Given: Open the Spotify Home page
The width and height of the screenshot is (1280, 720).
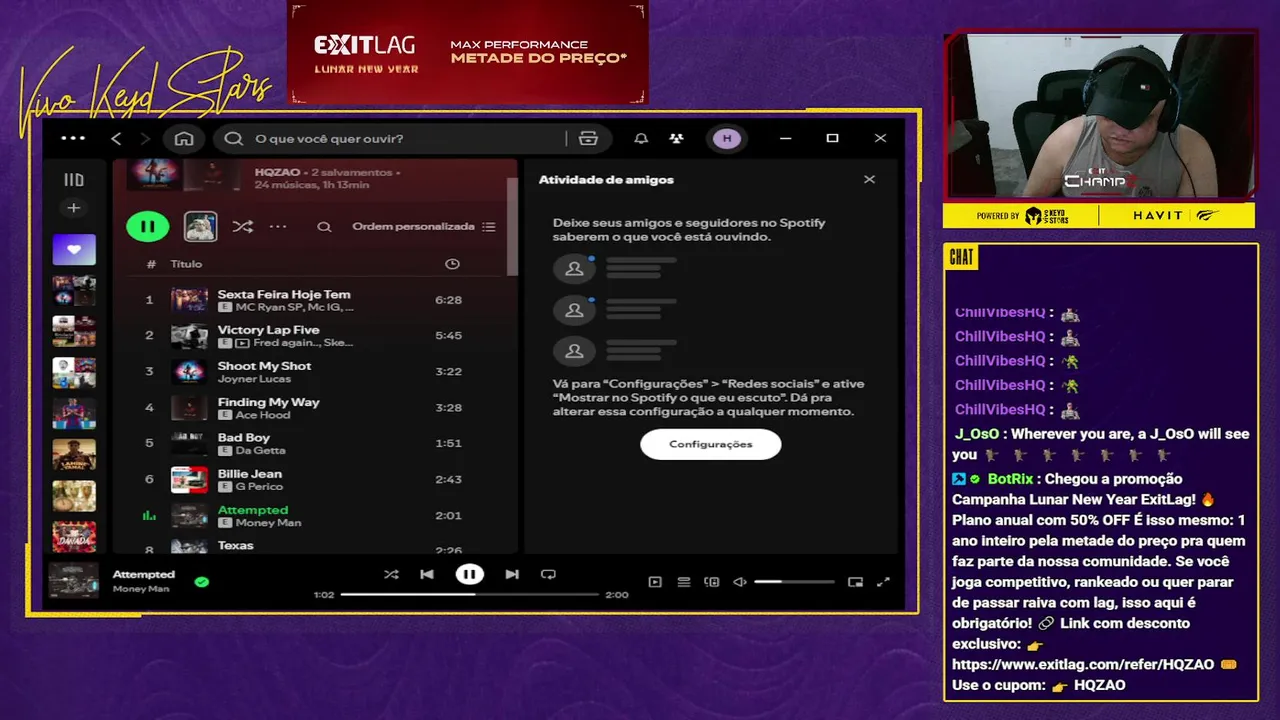Looking at the screenshot, I should [184, 138].
